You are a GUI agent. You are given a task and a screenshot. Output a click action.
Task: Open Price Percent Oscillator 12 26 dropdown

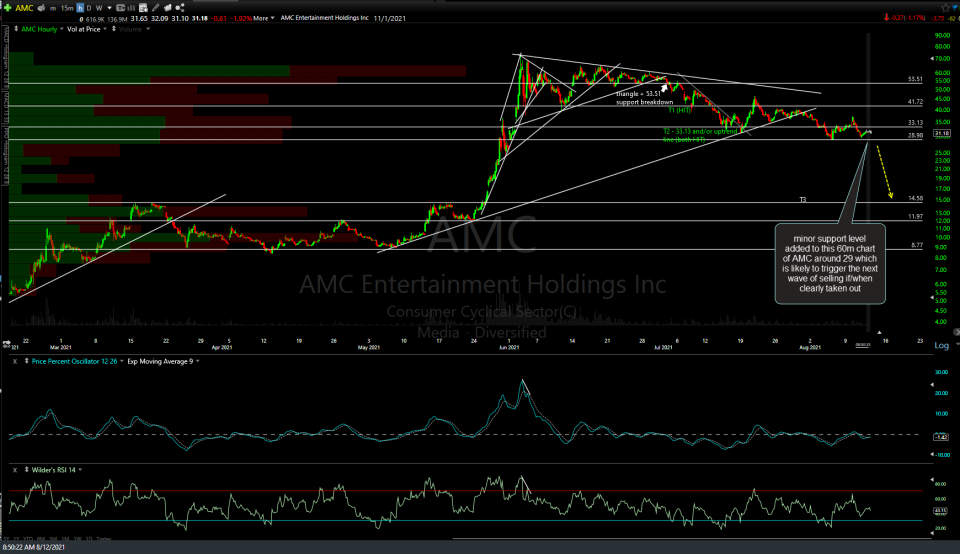[x=122, y=361]
